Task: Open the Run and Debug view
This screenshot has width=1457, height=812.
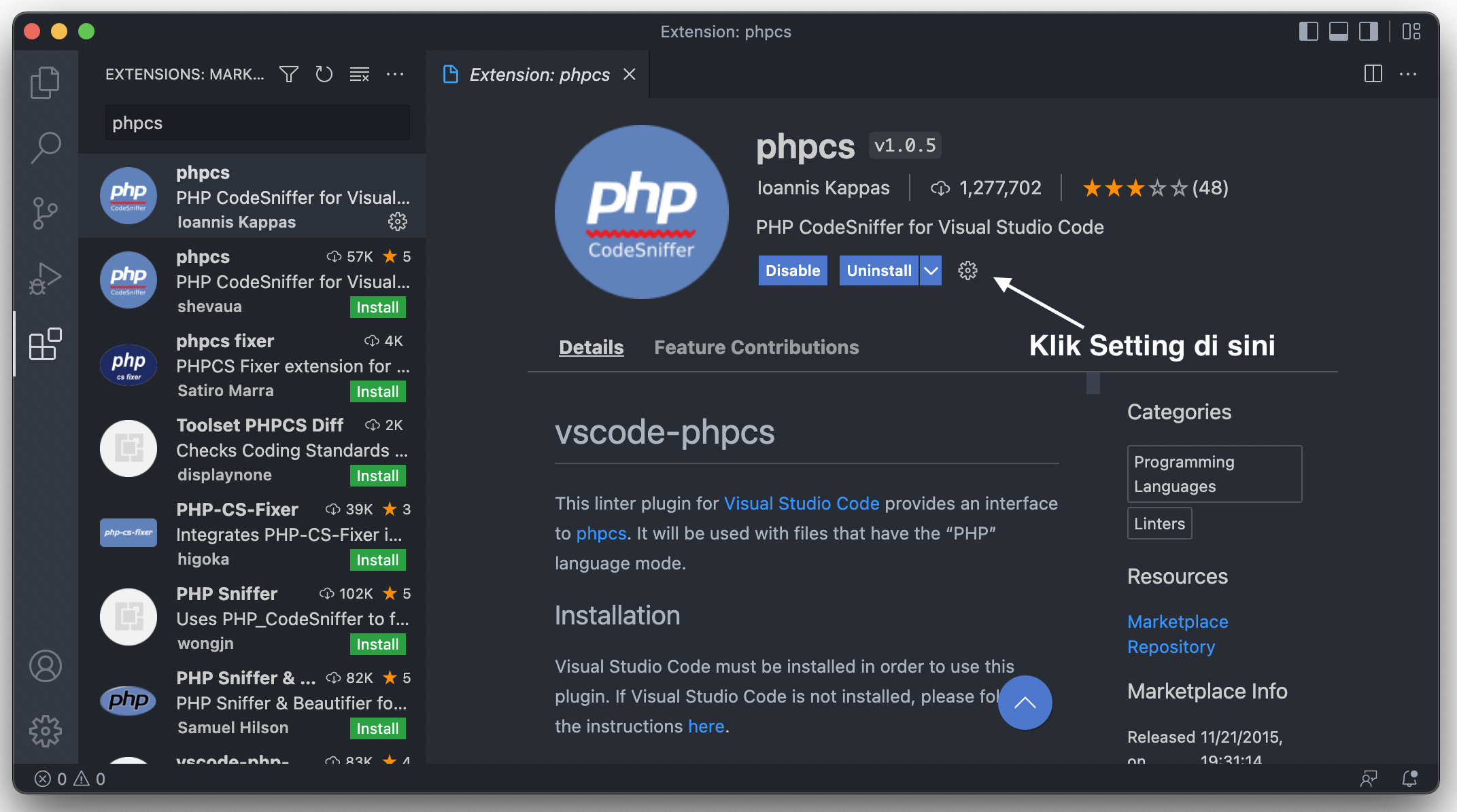Action: coord(46,279)
